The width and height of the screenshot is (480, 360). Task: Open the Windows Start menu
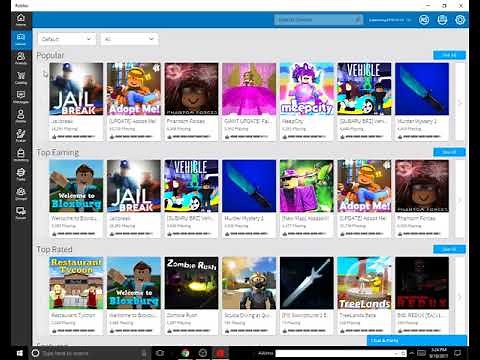pos(20,353)
